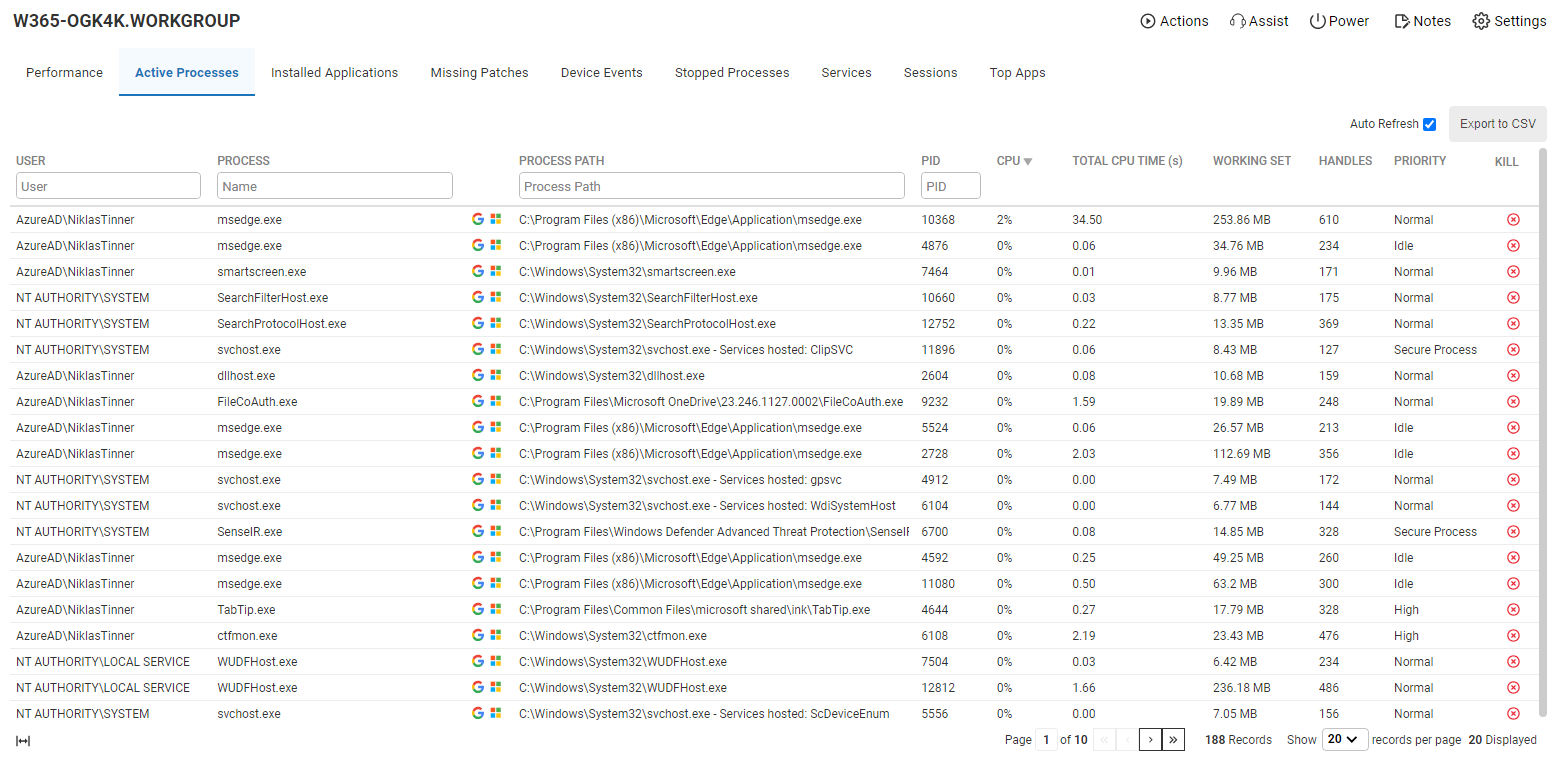The width and height of the screenshot is (1548, 770).
Task: Go to next page arrow
Action: [1150, 740]
